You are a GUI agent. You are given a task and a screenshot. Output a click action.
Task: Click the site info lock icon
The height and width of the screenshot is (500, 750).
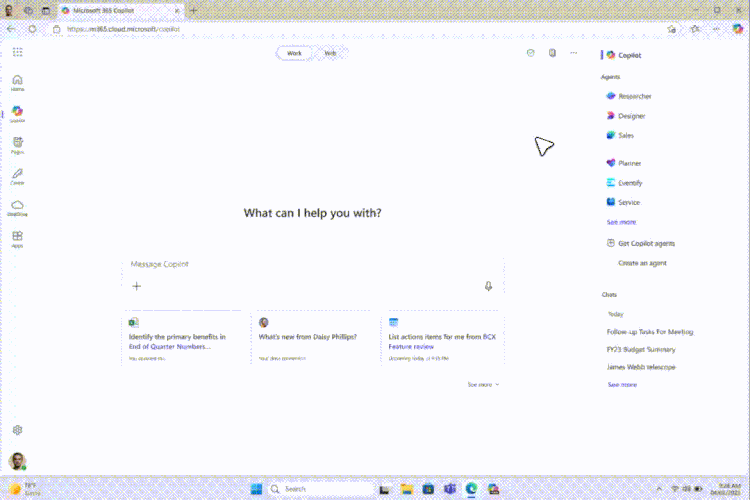[56, 29]
